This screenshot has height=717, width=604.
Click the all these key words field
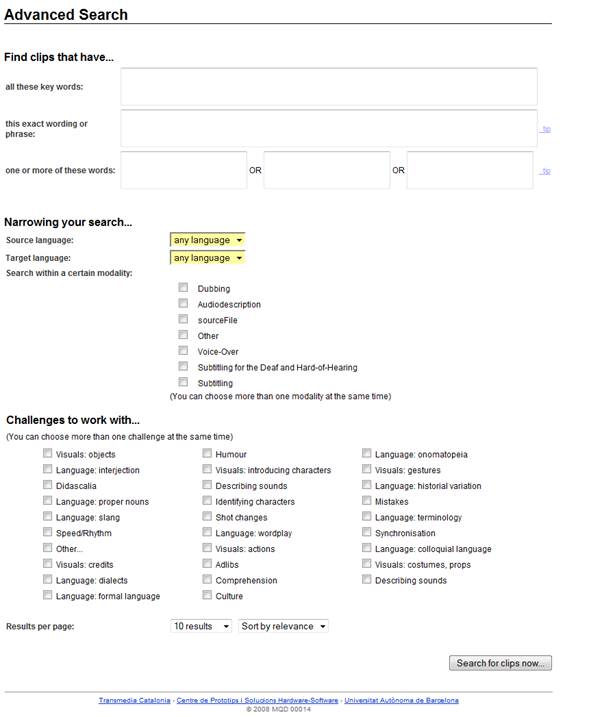click(x=328, y=87)
